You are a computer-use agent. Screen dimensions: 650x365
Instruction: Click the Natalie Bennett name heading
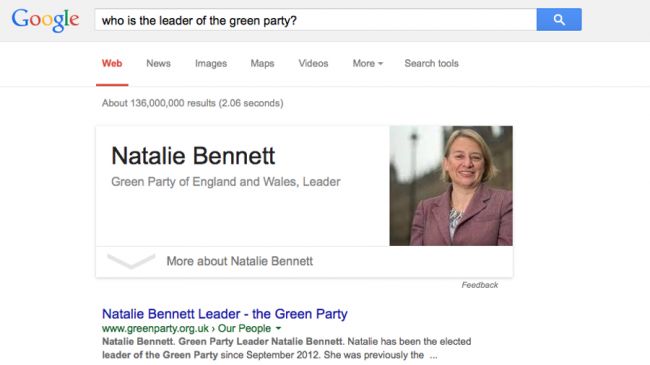pos(193,156)
